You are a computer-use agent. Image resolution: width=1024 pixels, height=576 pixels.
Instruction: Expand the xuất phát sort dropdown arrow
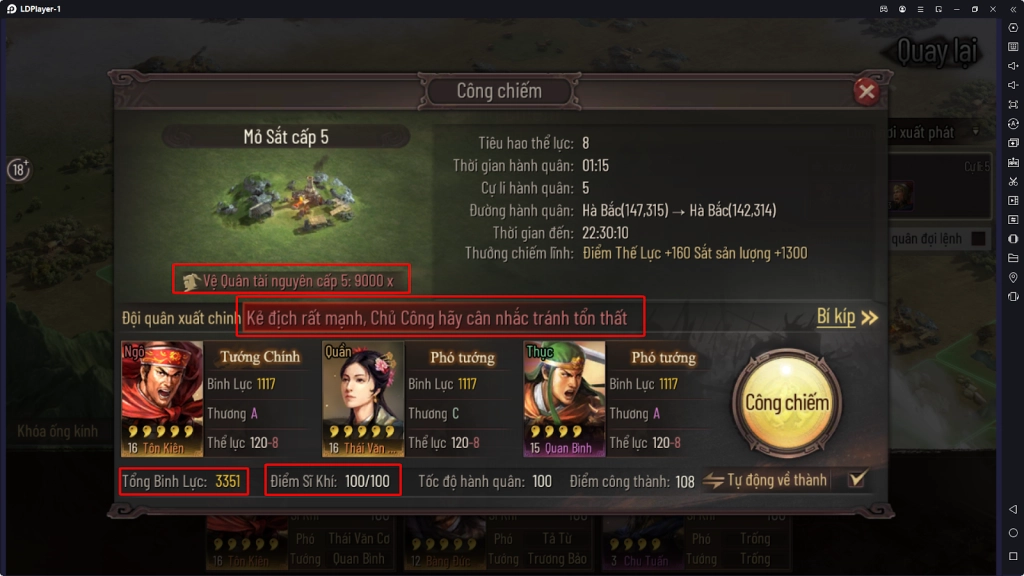pos(976,132)
